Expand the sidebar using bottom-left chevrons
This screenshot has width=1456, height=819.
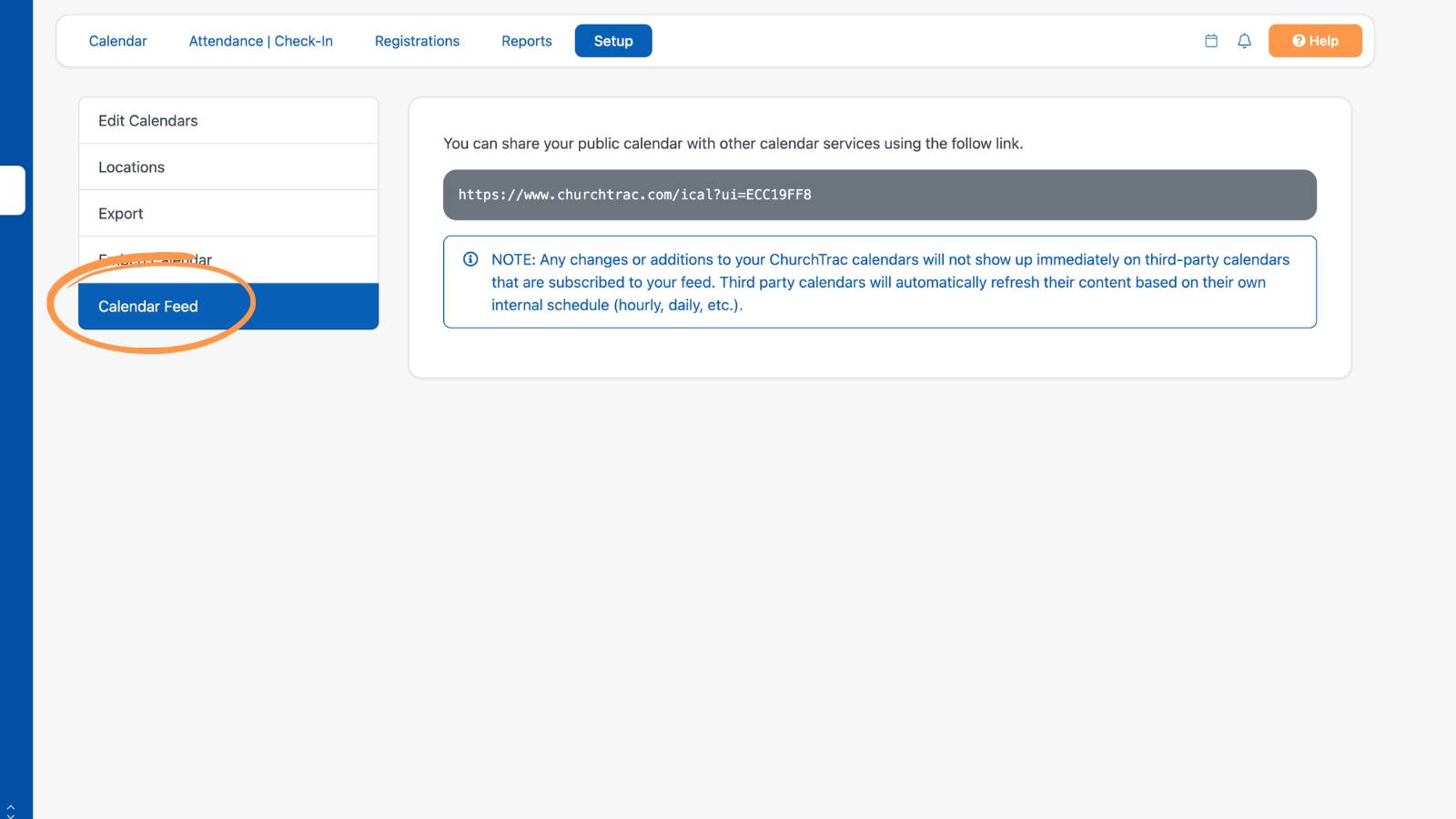tap(10, 810)
